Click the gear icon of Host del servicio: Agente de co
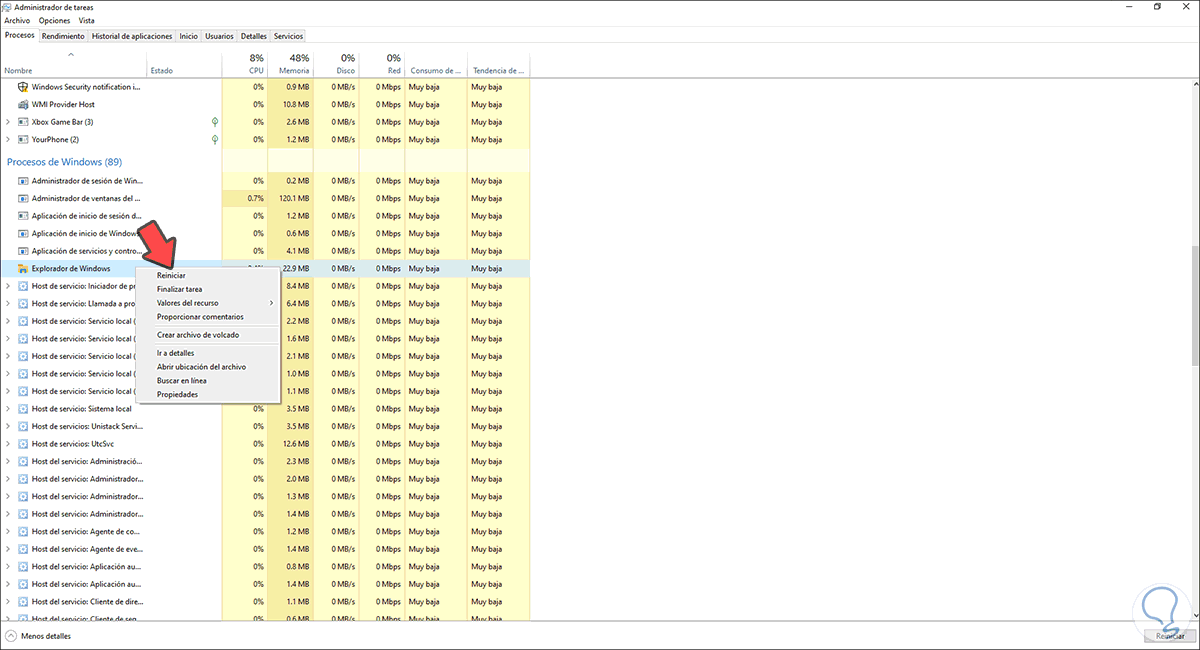The image size is (1200, 650). tap(23, 531)
